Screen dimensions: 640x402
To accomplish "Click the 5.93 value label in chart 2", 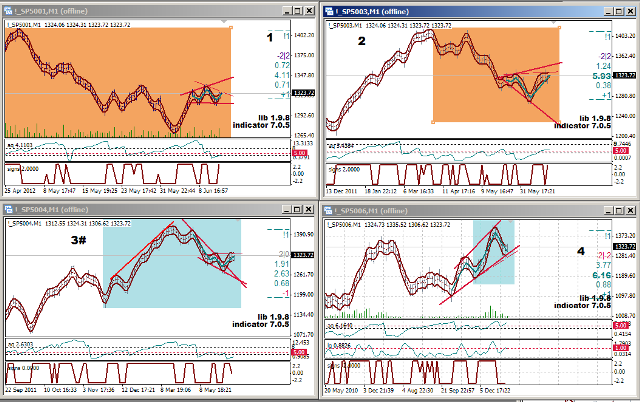I will click(600, 76).
